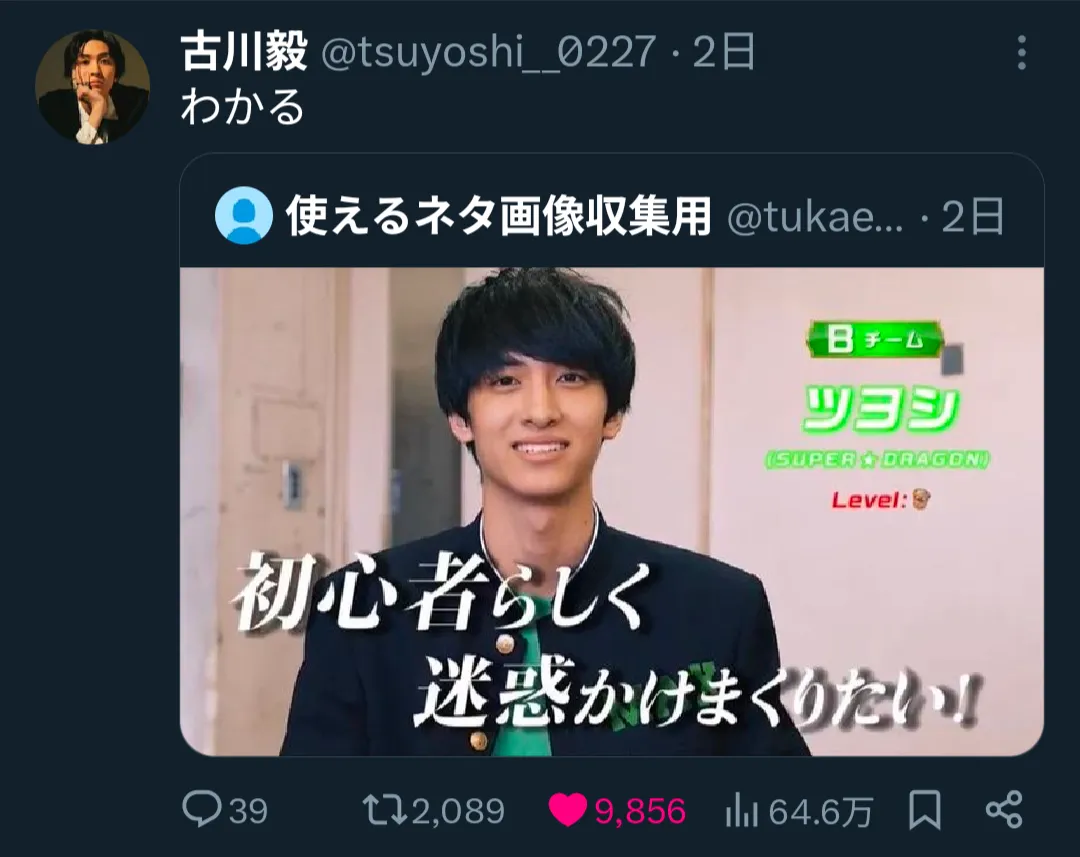Image resolution: width=1080 pixels, height=857 pixels.
Task: Click the view count 64.6万
Action: tap(820, 812)
